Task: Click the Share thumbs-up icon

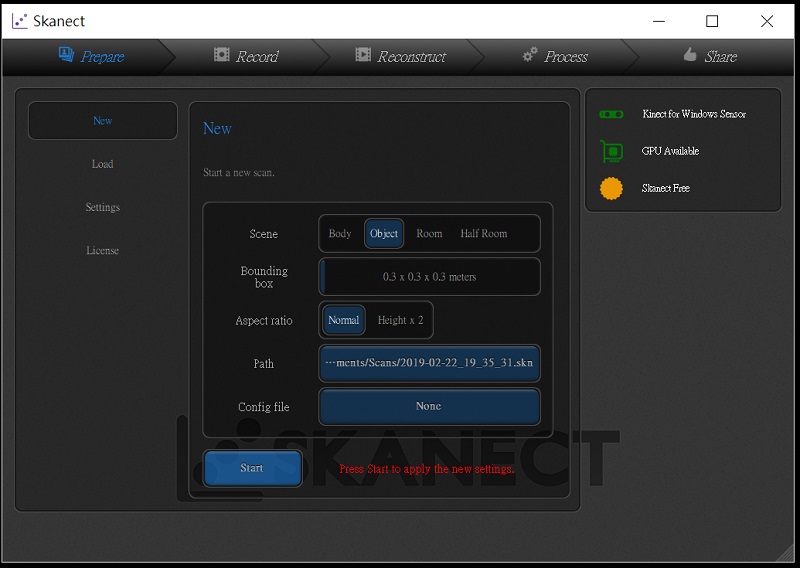Action: [x=690, y=54]
